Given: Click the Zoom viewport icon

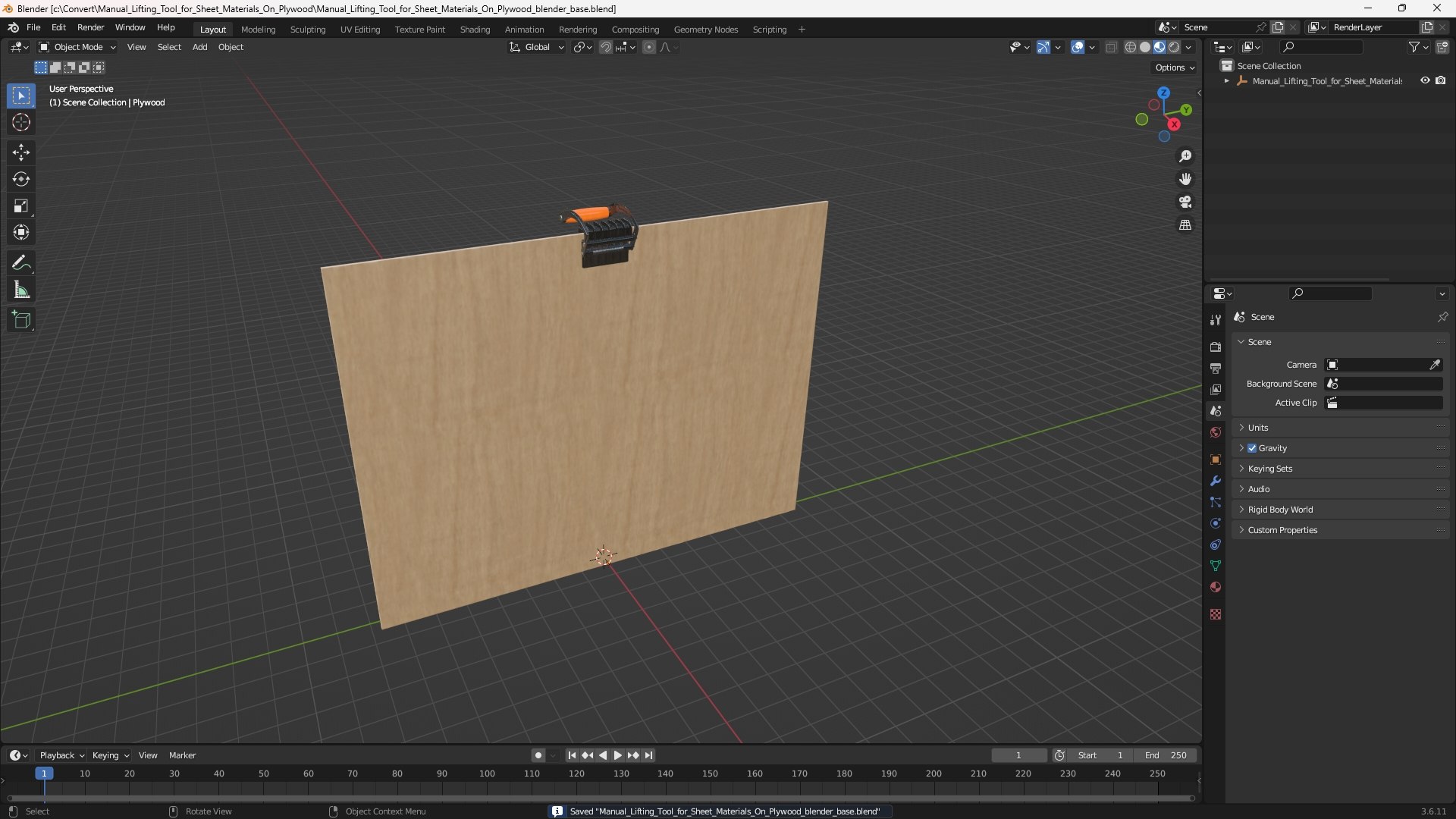Looking at the screenshot, I should pos(1185,156).
